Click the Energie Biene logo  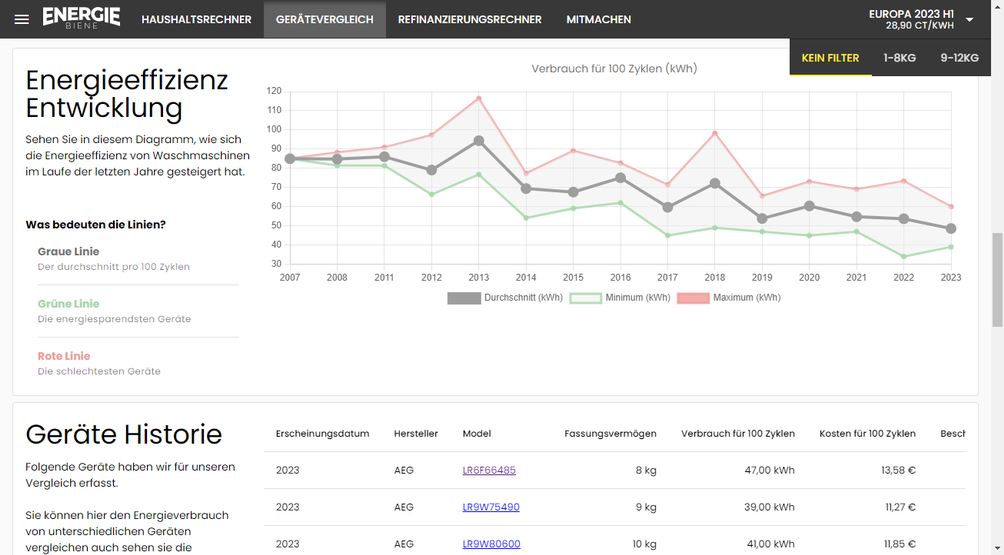click(x=81, y=18)
